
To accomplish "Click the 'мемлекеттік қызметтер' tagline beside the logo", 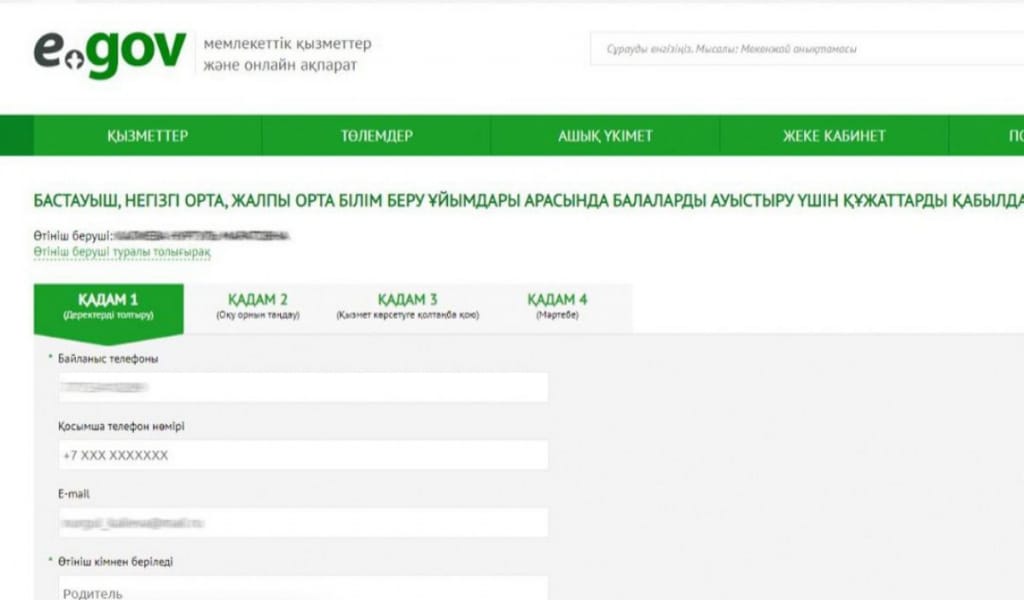I will click(x=287, y=45).
